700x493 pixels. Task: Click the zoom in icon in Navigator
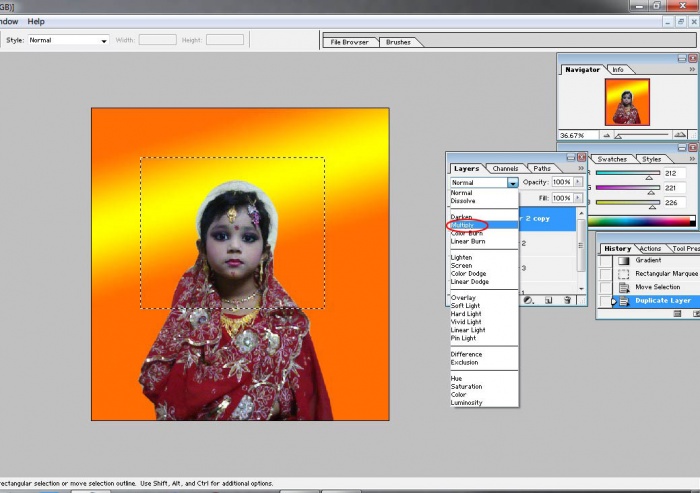pos(681,135)
